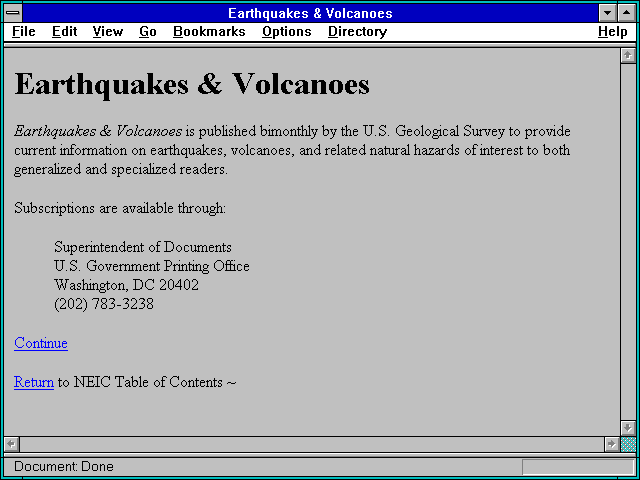Open the Bookmarks menu

[209, 32]
